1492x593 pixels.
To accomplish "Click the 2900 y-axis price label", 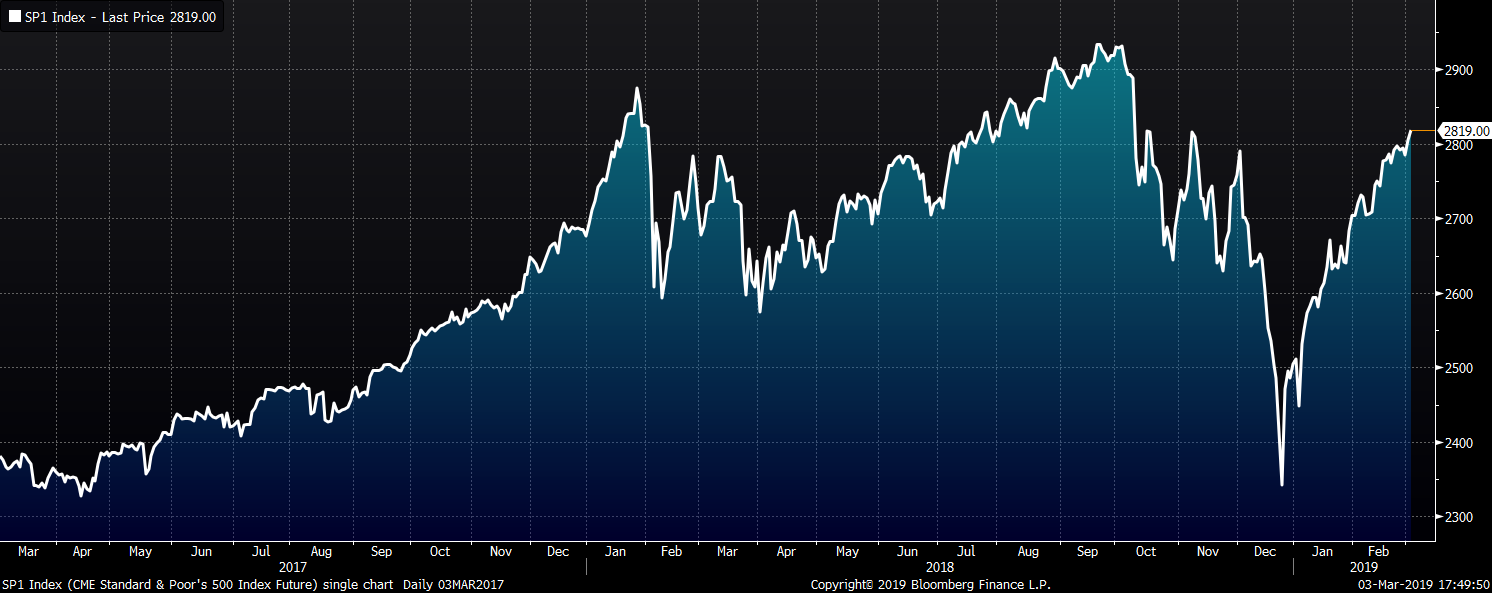I will [x=1458, y=70].
